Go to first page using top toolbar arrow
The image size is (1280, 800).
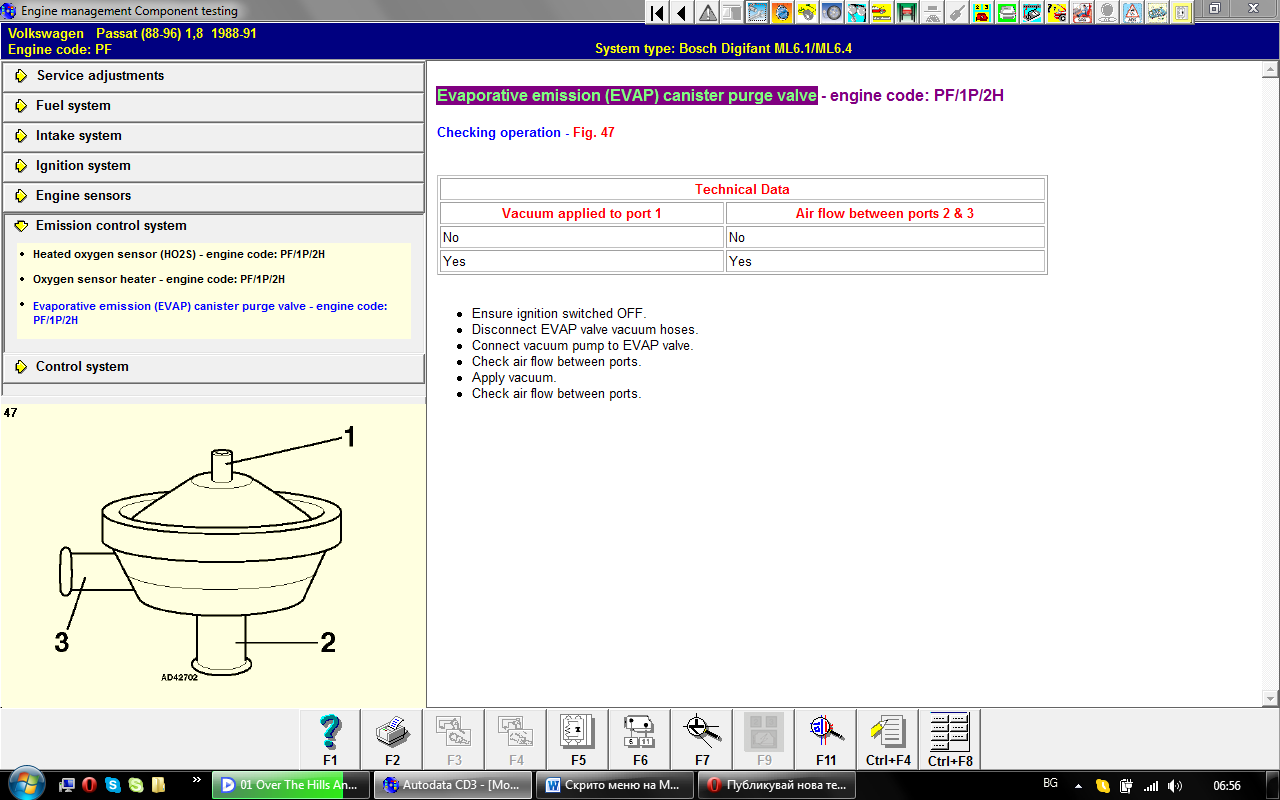tap(657, 12)
